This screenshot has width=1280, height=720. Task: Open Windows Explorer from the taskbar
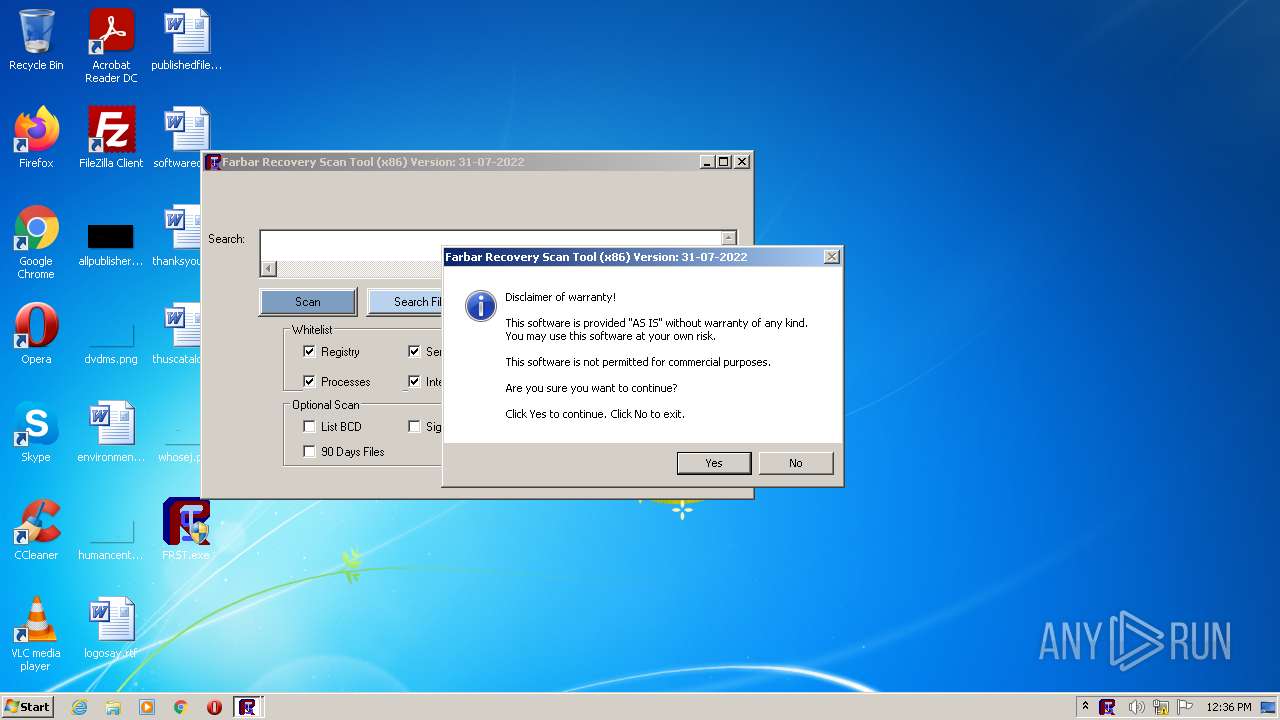click(113, 707)
